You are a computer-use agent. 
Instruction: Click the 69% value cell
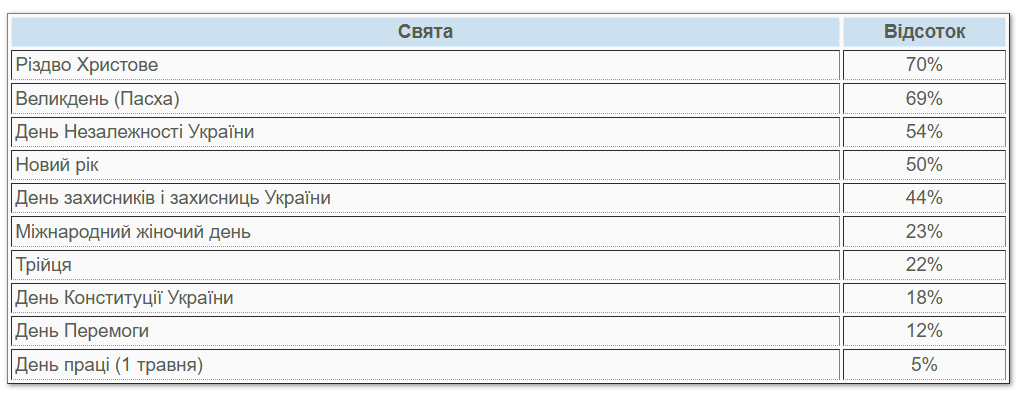click(924, 98)
